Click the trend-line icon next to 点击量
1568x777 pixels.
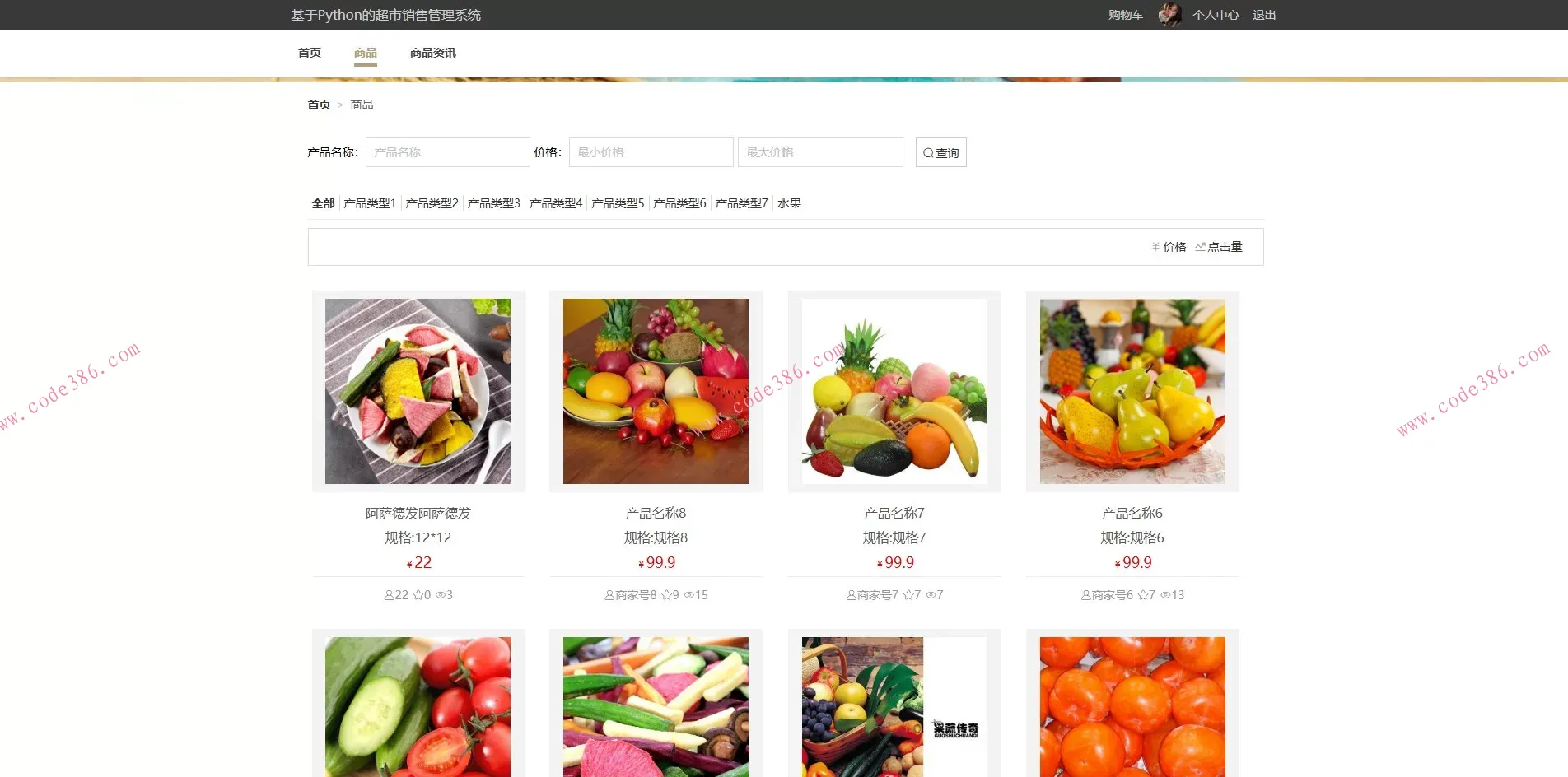pos(1201,246)
